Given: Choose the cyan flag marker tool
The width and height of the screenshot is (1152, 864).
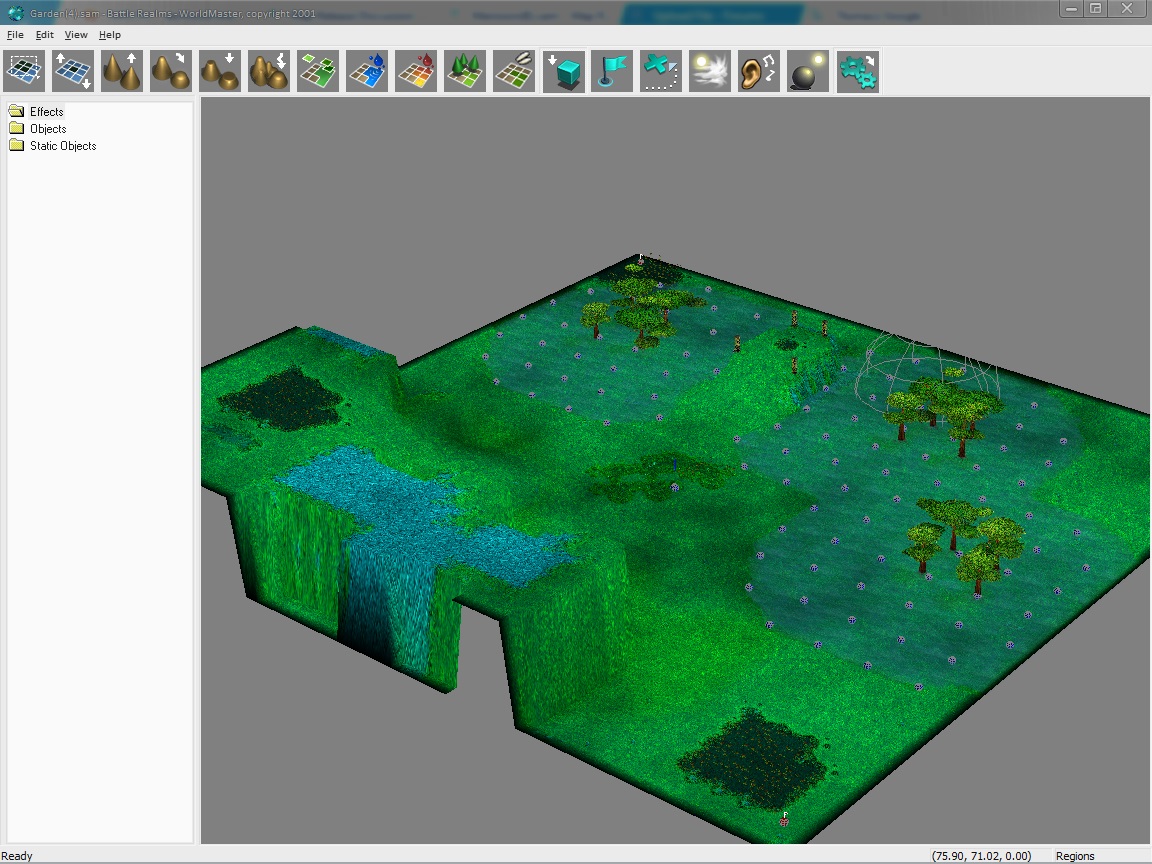Looking at the screenshot, I should (612, 72).
